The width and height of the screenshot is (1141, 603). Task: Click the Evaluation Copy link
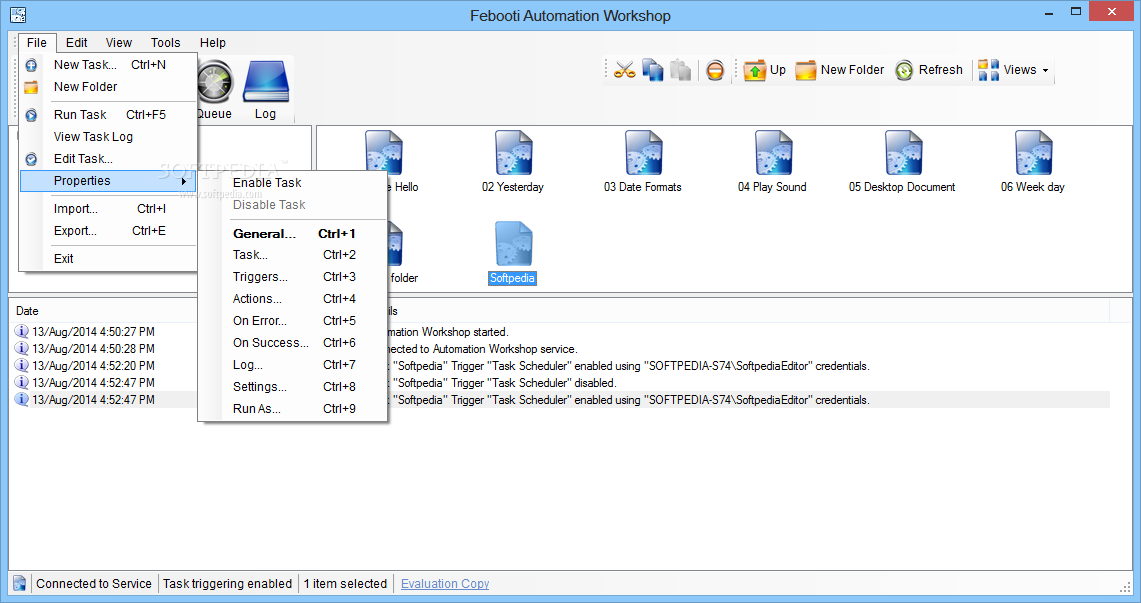pyautogui.click(x=445, y=583)
